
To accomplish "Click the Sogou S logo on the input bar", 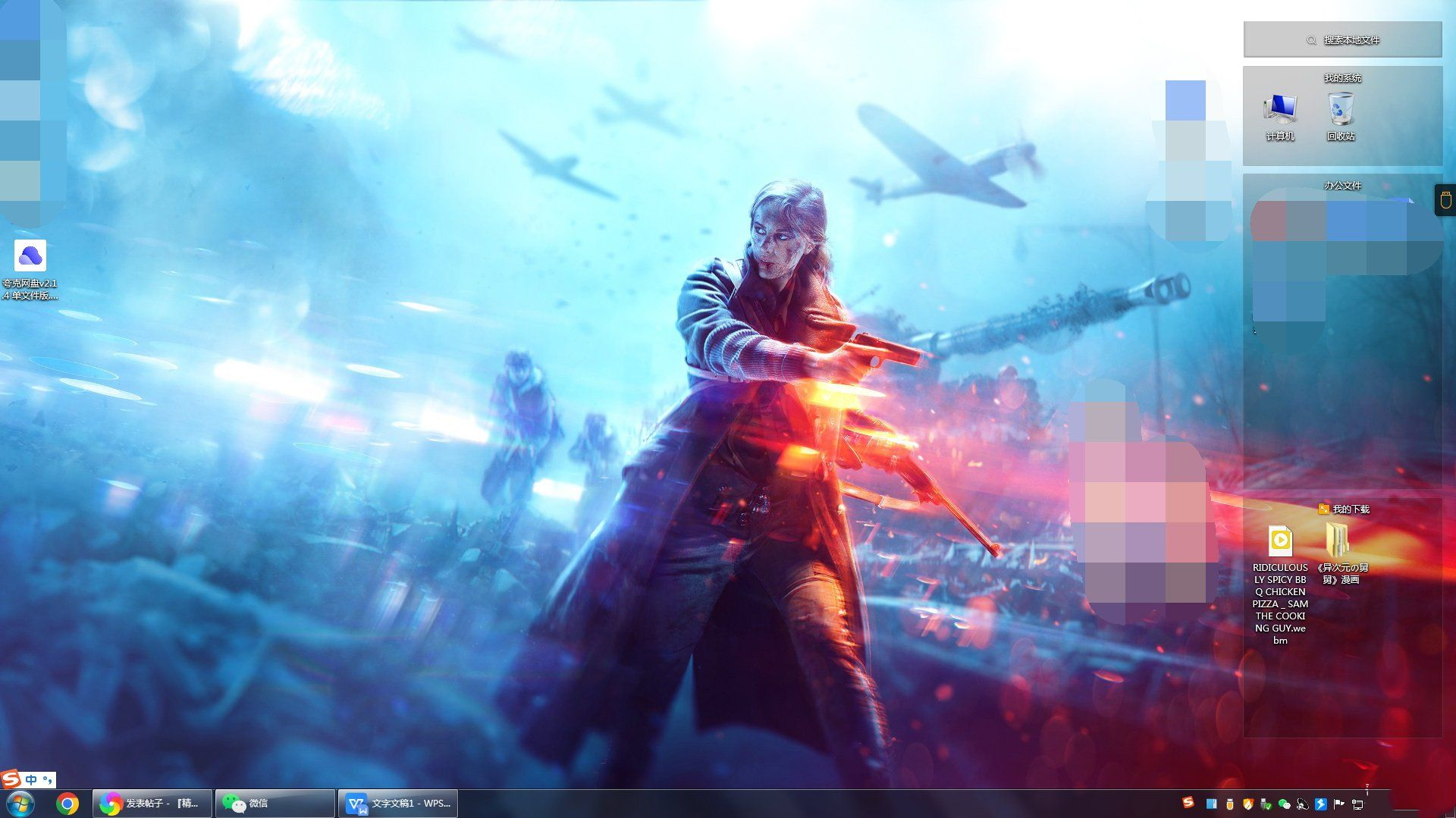I will pyautogui.click(x=11, y=779).
